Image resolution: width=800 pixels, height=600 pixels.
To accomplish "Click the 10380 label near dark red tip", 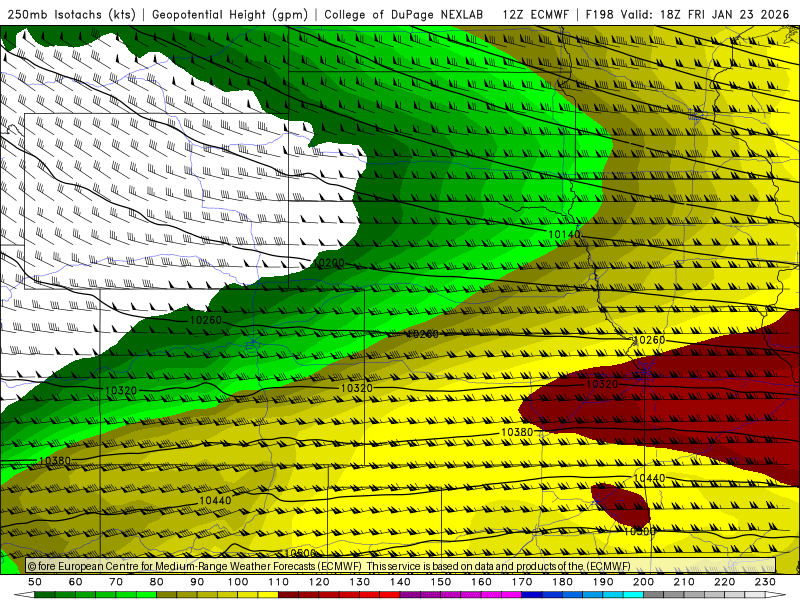I will (517, 432).
